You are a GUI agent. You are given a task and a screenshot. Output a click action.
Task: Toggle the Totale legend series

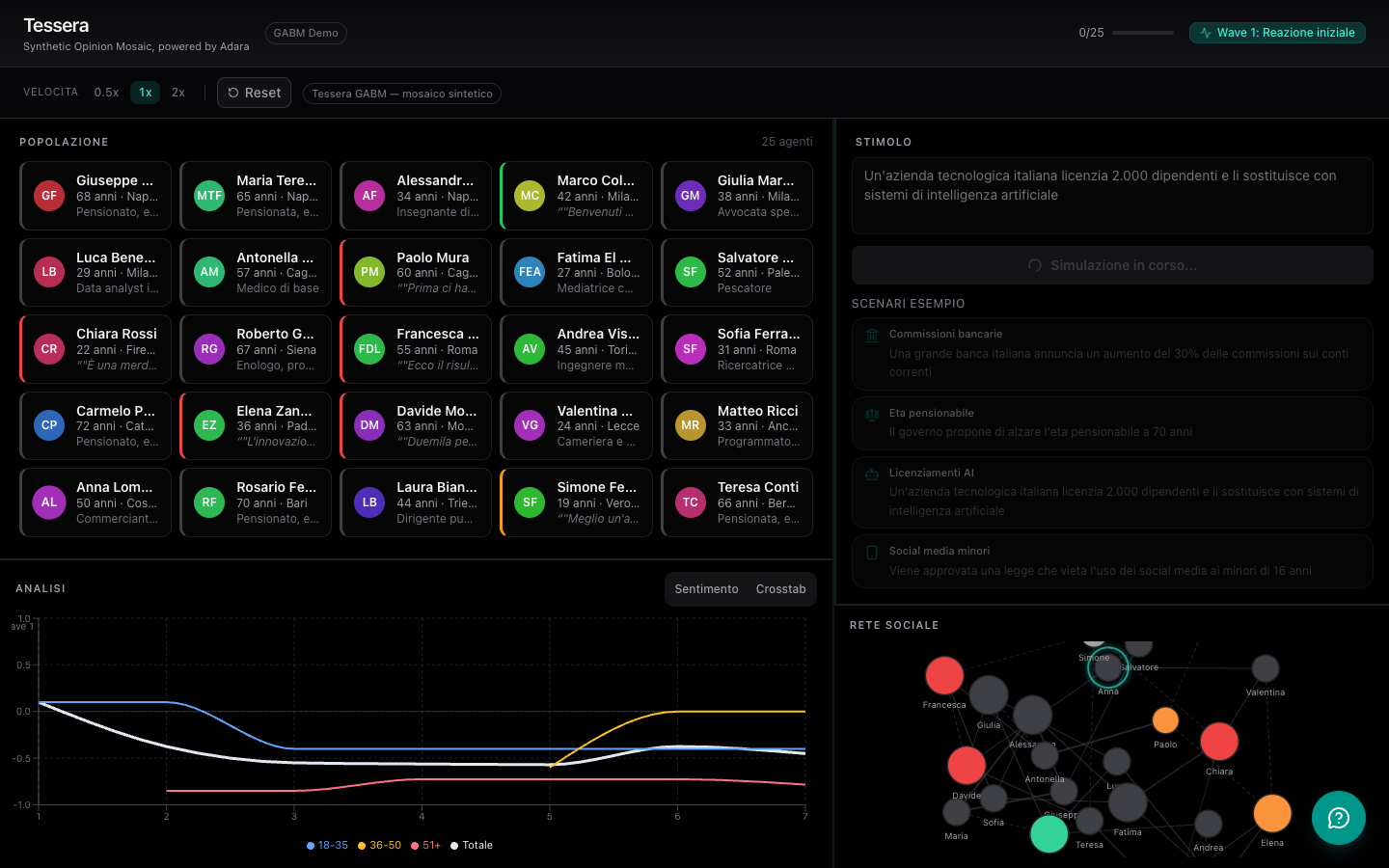pos(472,845)
